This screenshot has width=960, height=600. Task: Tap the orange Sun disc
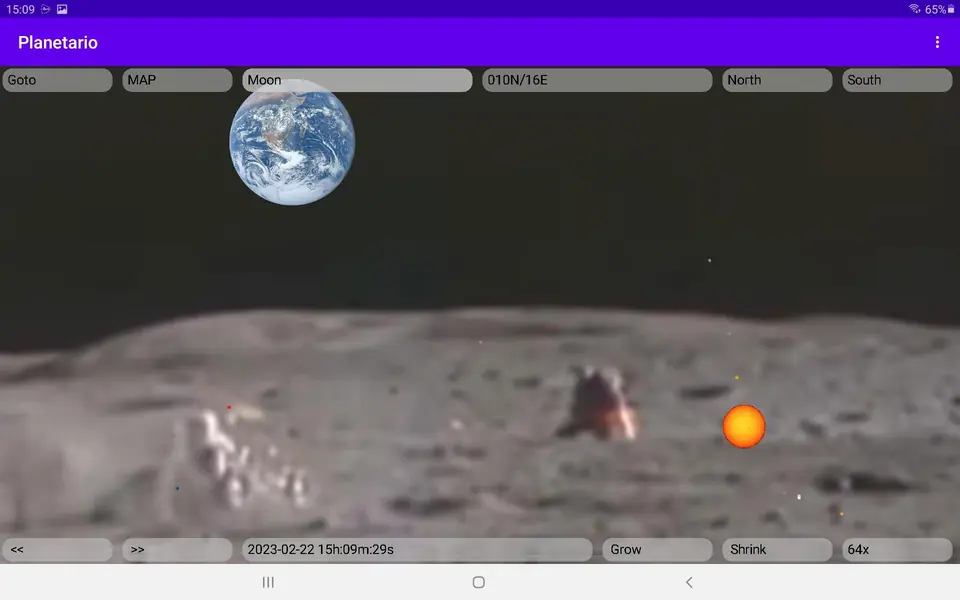click(x=744, y=427)
